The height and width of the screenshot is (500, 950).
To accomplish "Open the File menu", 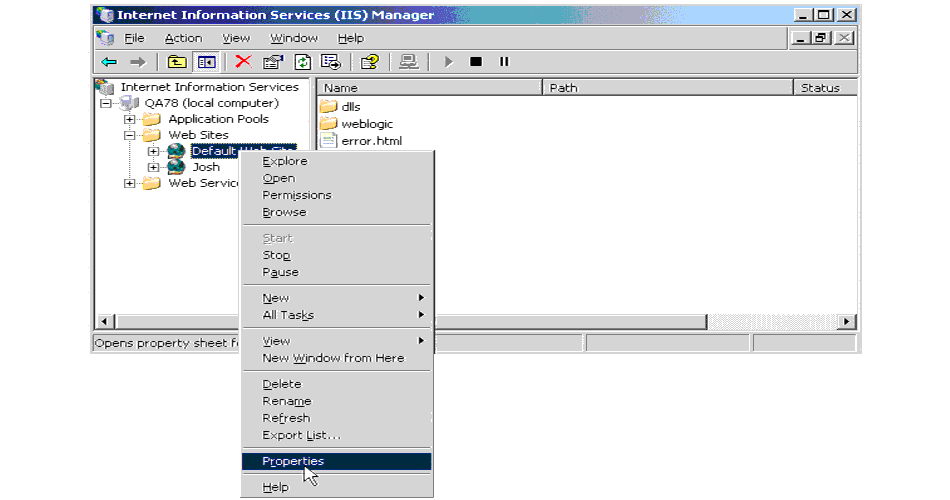I will pyautogui.click(x=135, y=38).
